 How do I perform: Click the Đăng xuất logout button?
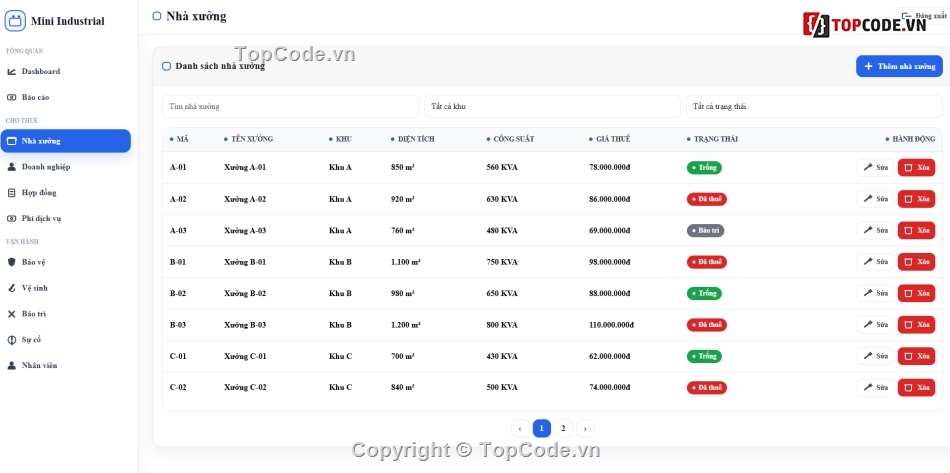tap(922, 16)
